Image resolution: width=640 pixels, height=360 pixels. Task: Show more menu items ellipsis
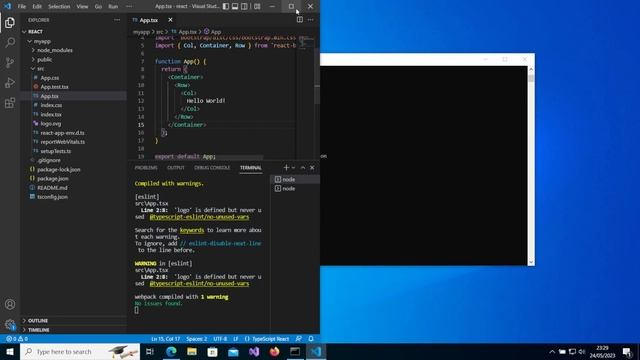[129, 7]
